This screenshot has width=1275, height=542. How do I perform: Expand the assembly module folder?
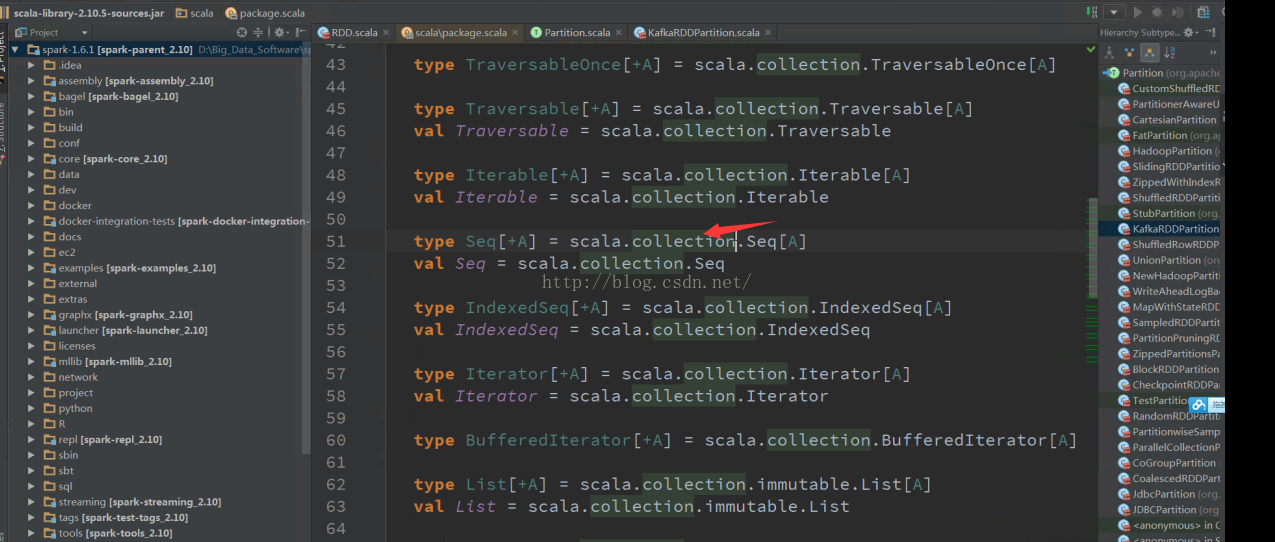coord(32,81)
